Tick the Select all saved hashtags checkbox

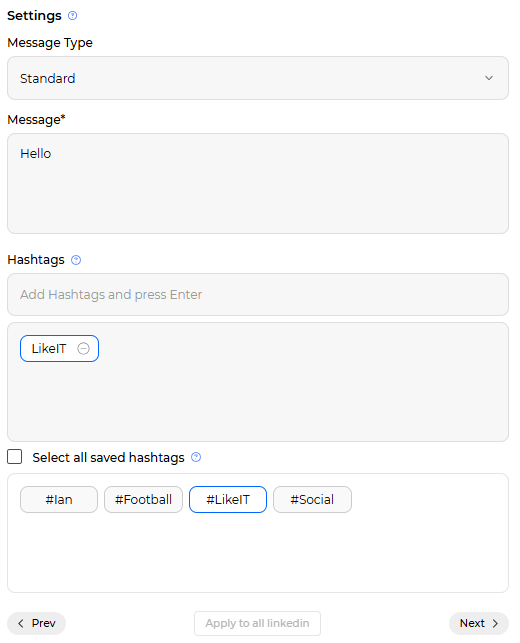[15, 457]
